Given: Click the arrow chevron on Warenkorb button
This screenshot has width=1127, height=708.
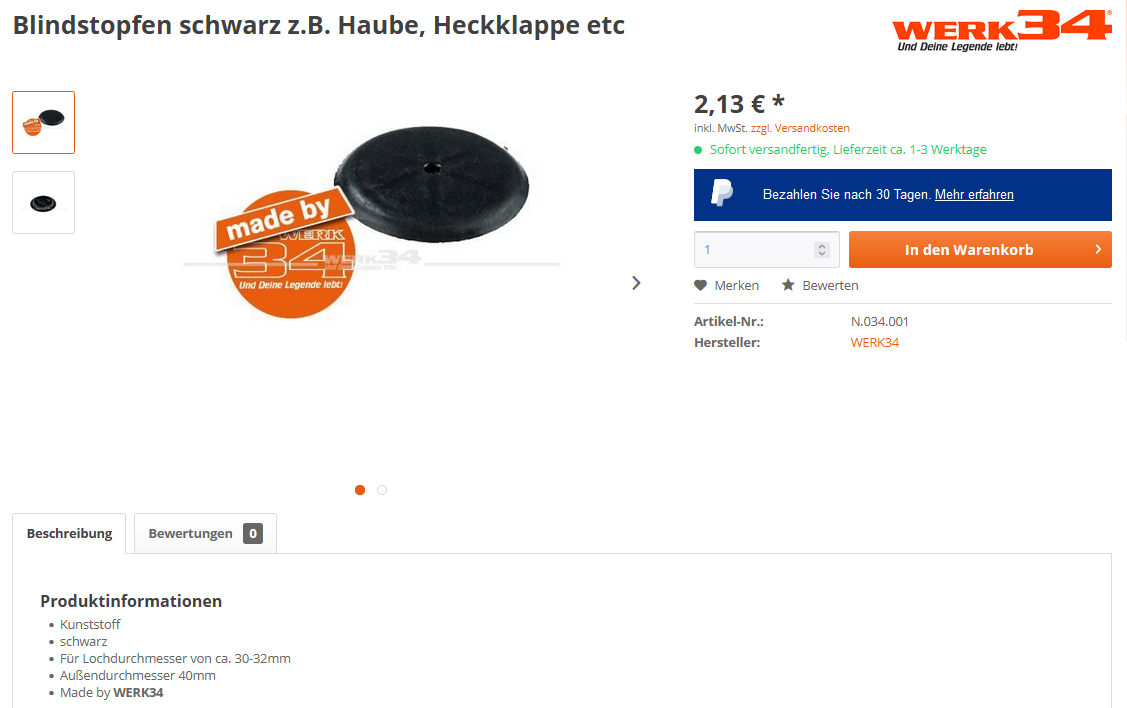Looking at the screenshot, I should click(1098, 249).
